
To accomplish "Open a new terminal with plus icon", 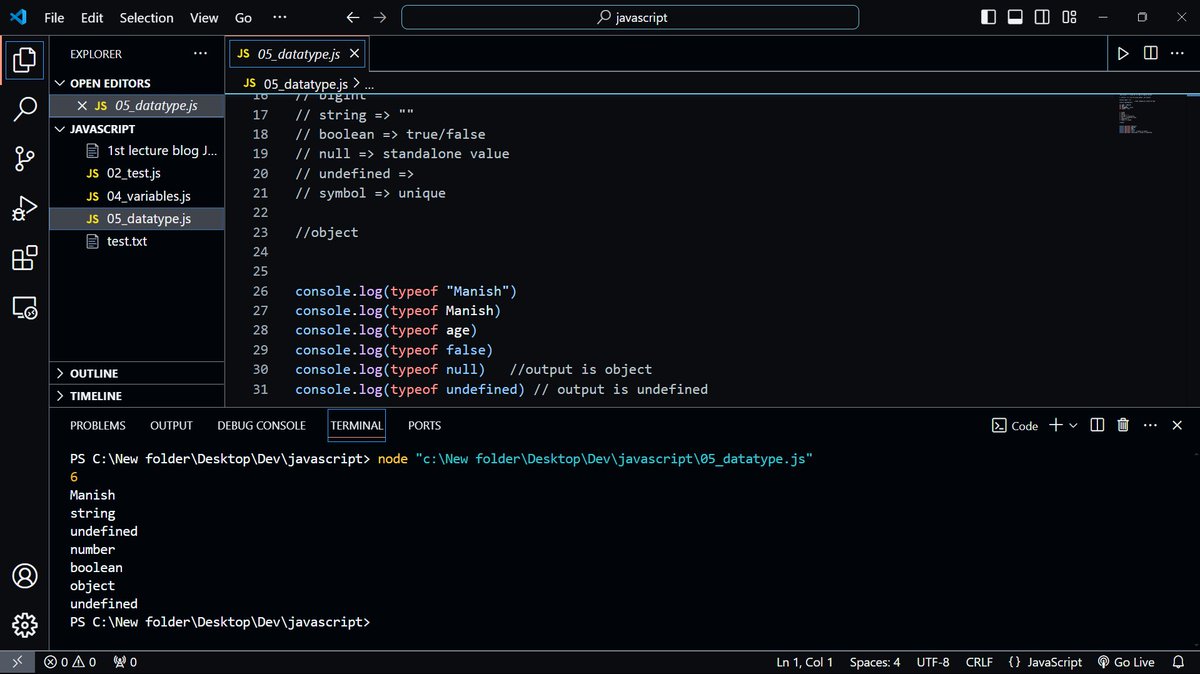I will point(1058,425).
